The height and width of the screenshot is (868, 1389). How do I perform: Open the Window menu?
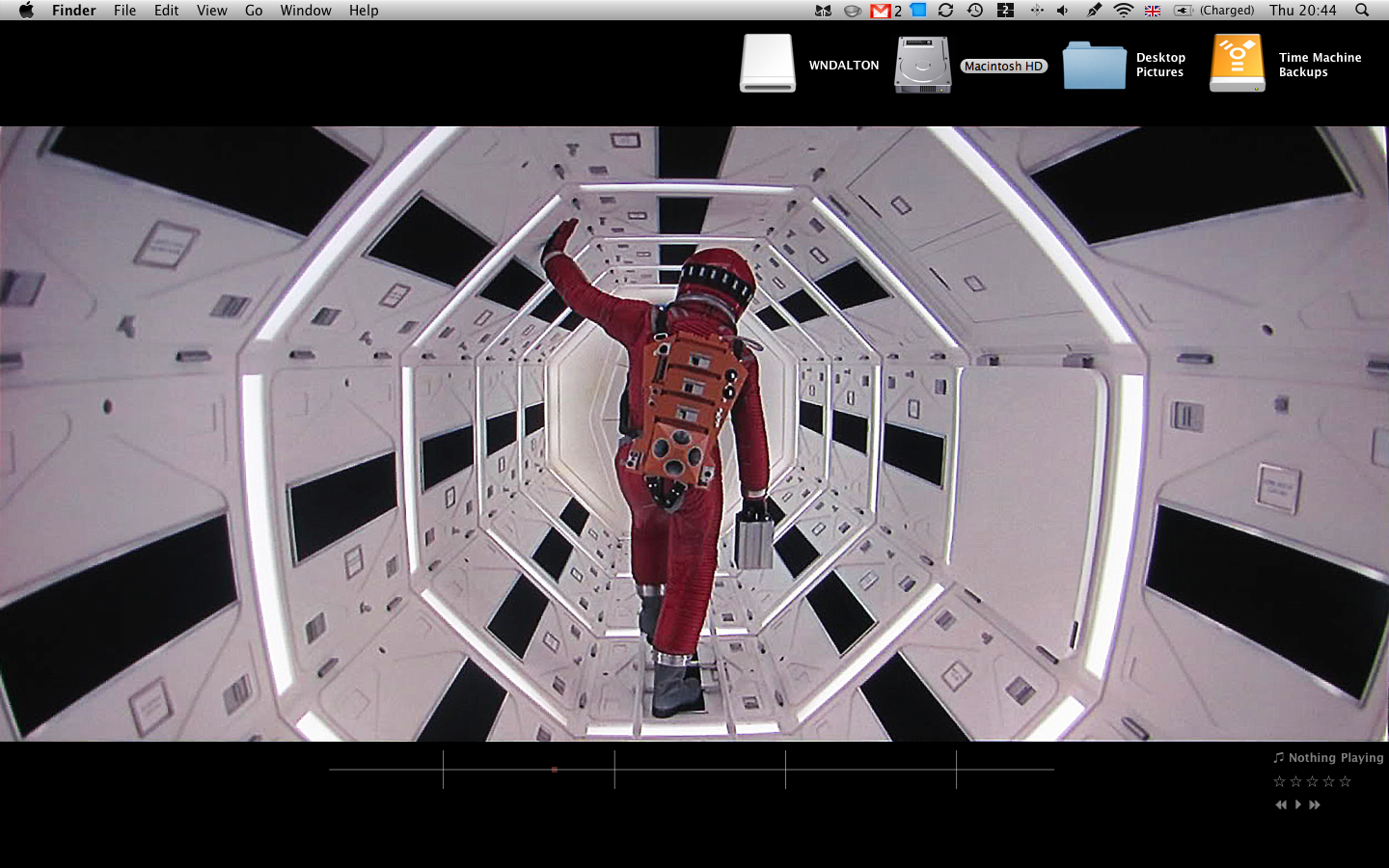(306, 11)
